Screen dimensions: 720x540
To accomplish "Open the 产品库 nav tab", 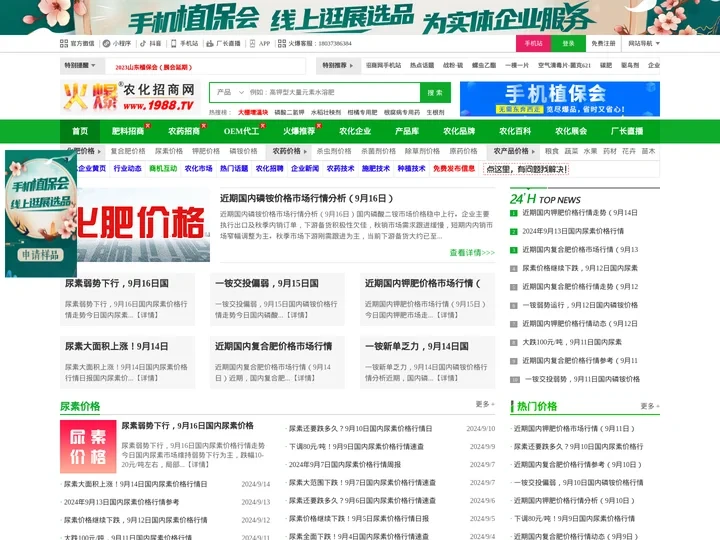I will 407,131.
